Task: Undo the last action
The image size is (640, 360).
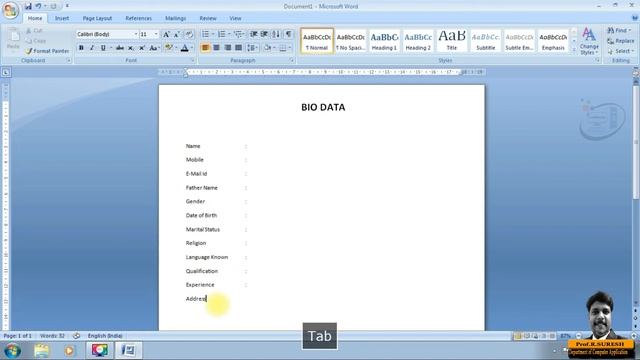Action: 38,6
